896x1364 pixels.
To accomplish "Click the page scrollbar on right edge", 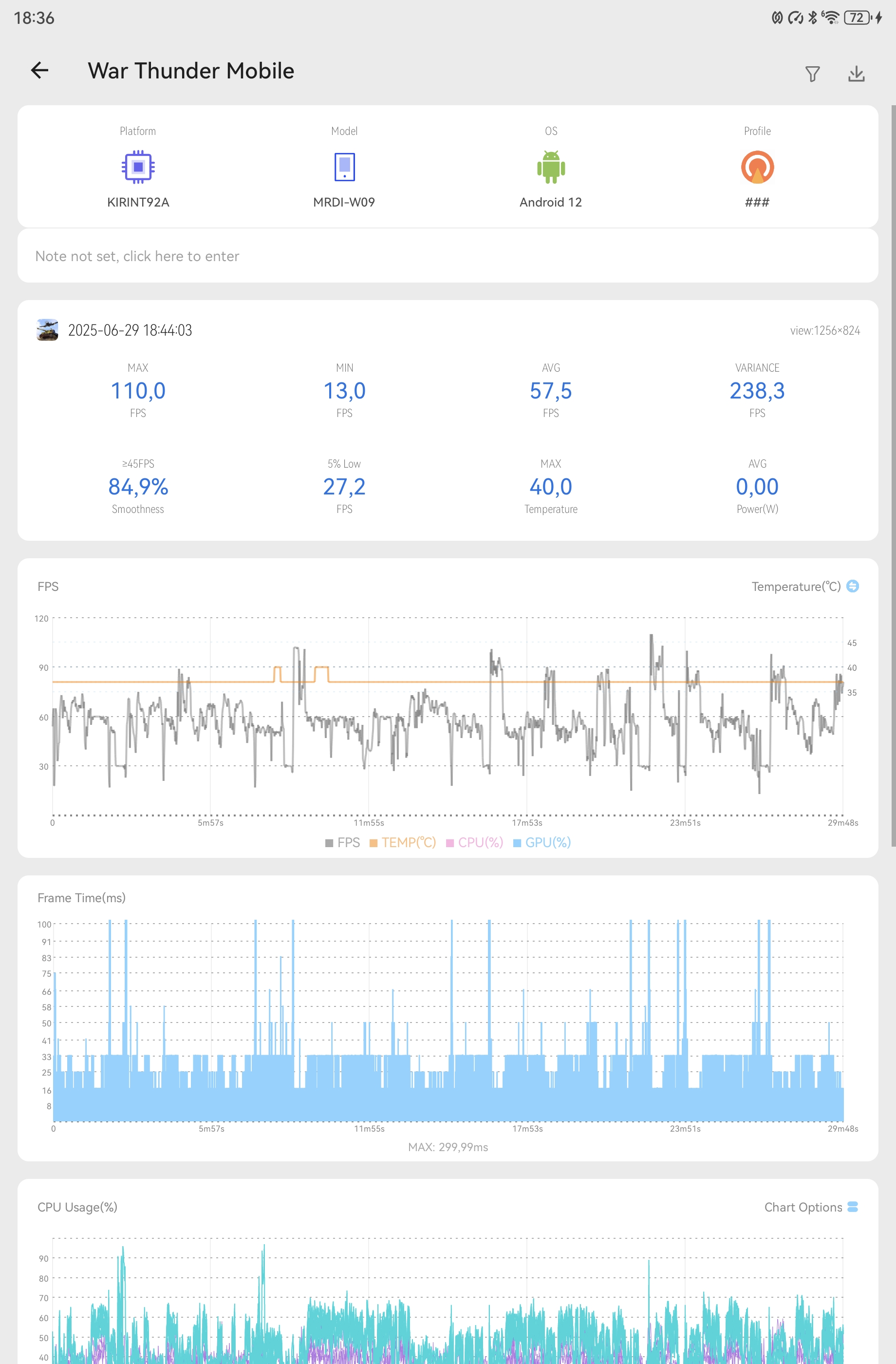I will pyautogui.click(x=893, y=475).
